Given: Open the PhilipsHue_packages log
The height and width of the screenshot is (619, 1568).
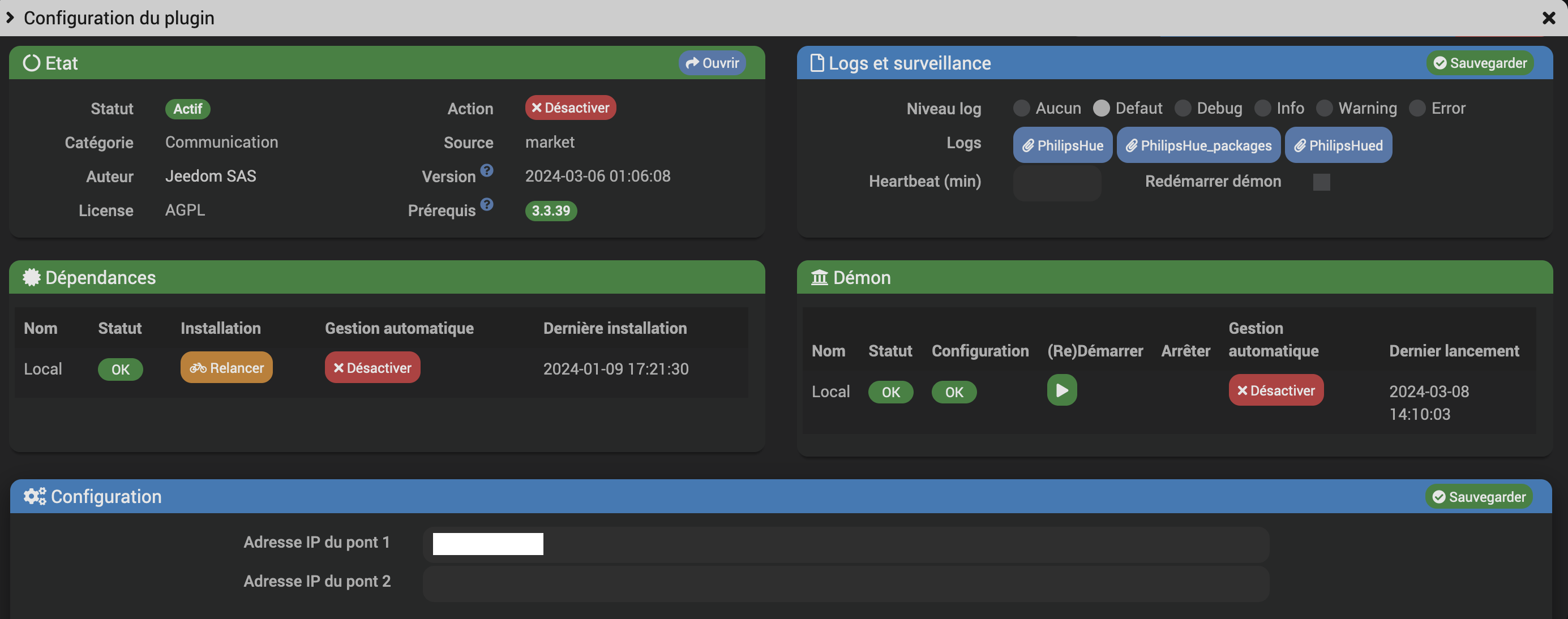Looking at the screenshot, I should pyautogui.click(x=1198, y=145).
